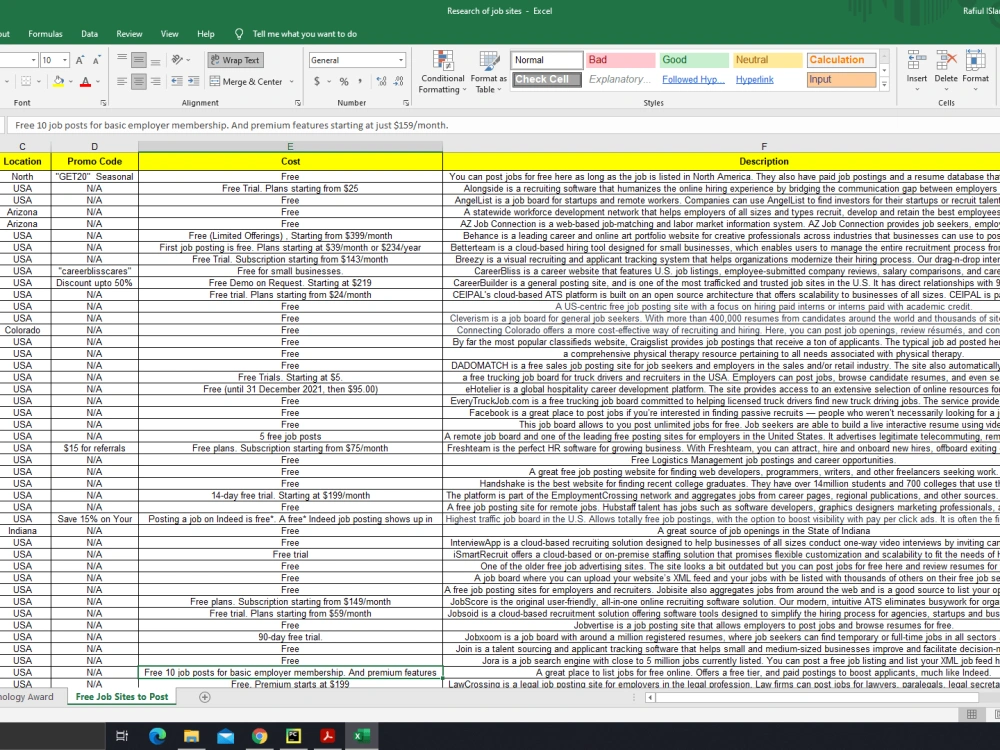Decrease decimal places
Image resolution: width=1000 pixels, height=750 pixels.
pyautogui.click(x=399, y=81)
